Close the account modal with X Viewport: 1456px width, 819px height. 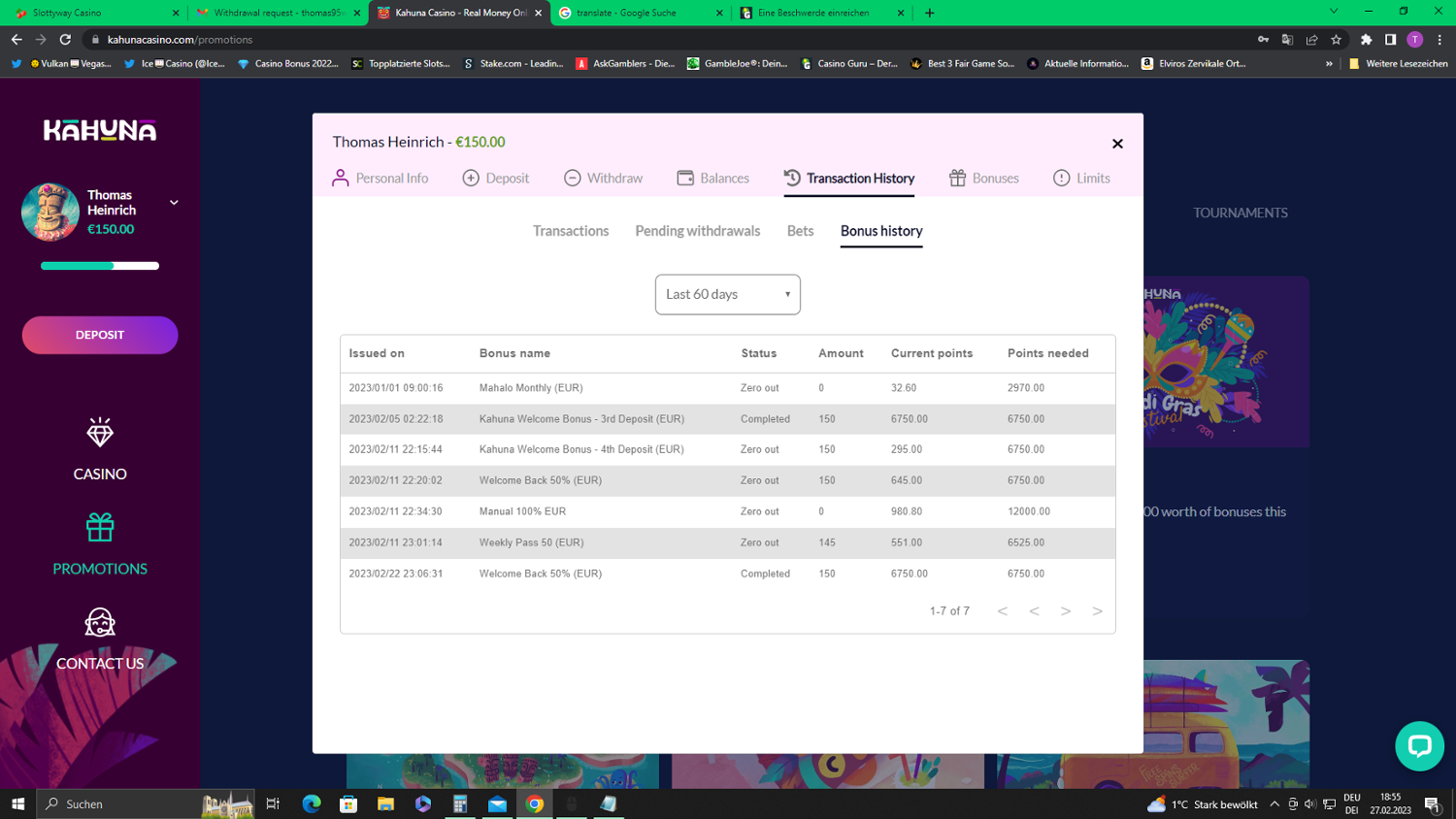pyautogui.click(x=1117, y=144)
